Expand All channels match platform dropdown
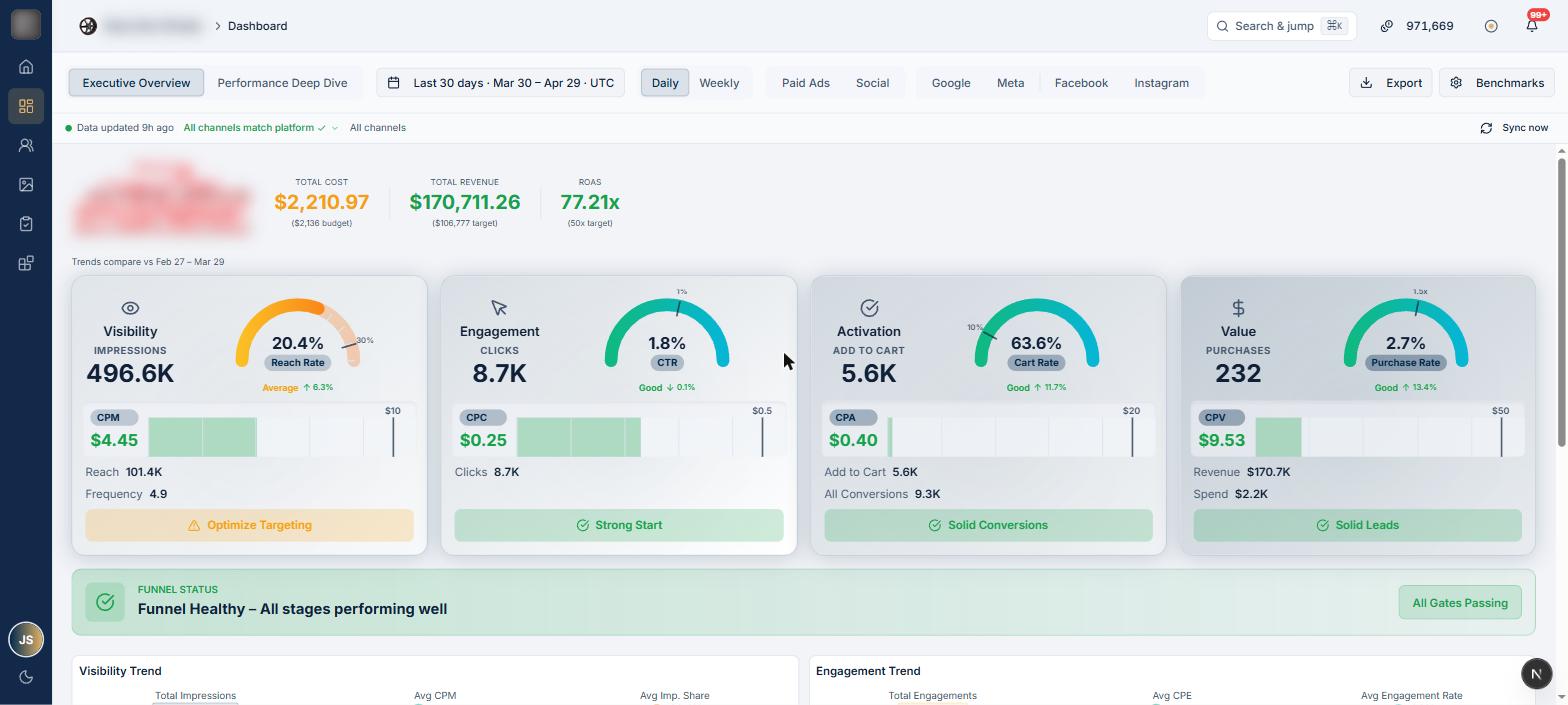This screenshot has width=1568, height=705. [x=260, y=128]
